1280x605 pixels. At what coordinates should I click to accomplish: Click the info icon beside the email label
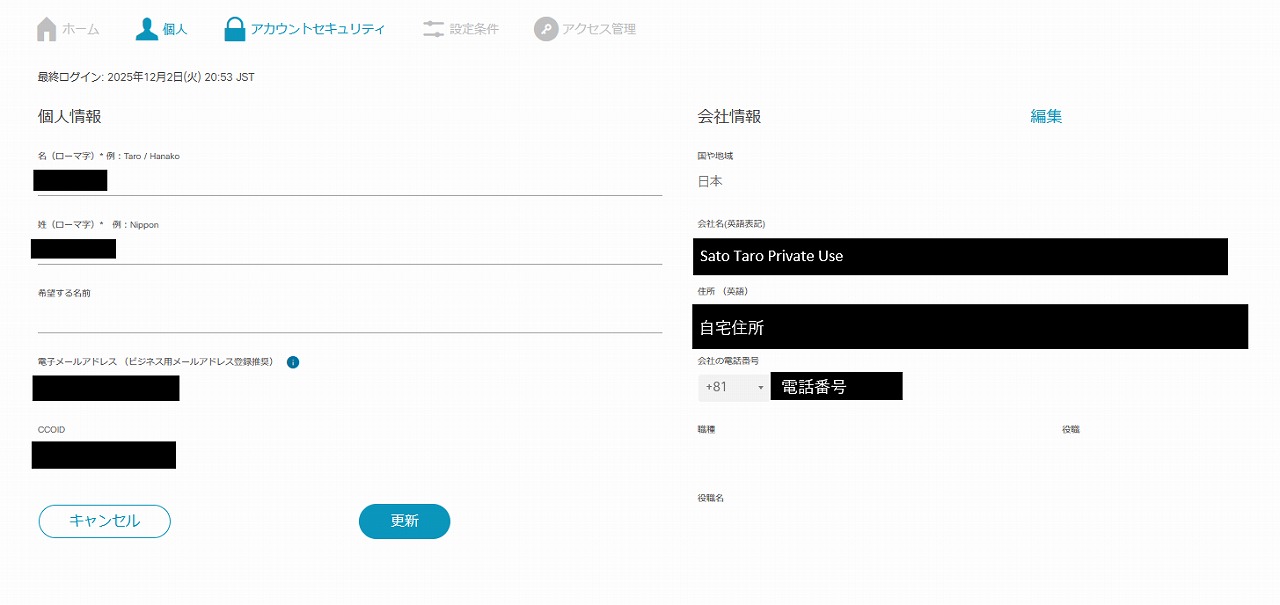pyautogui.click(x=293, y=362)
